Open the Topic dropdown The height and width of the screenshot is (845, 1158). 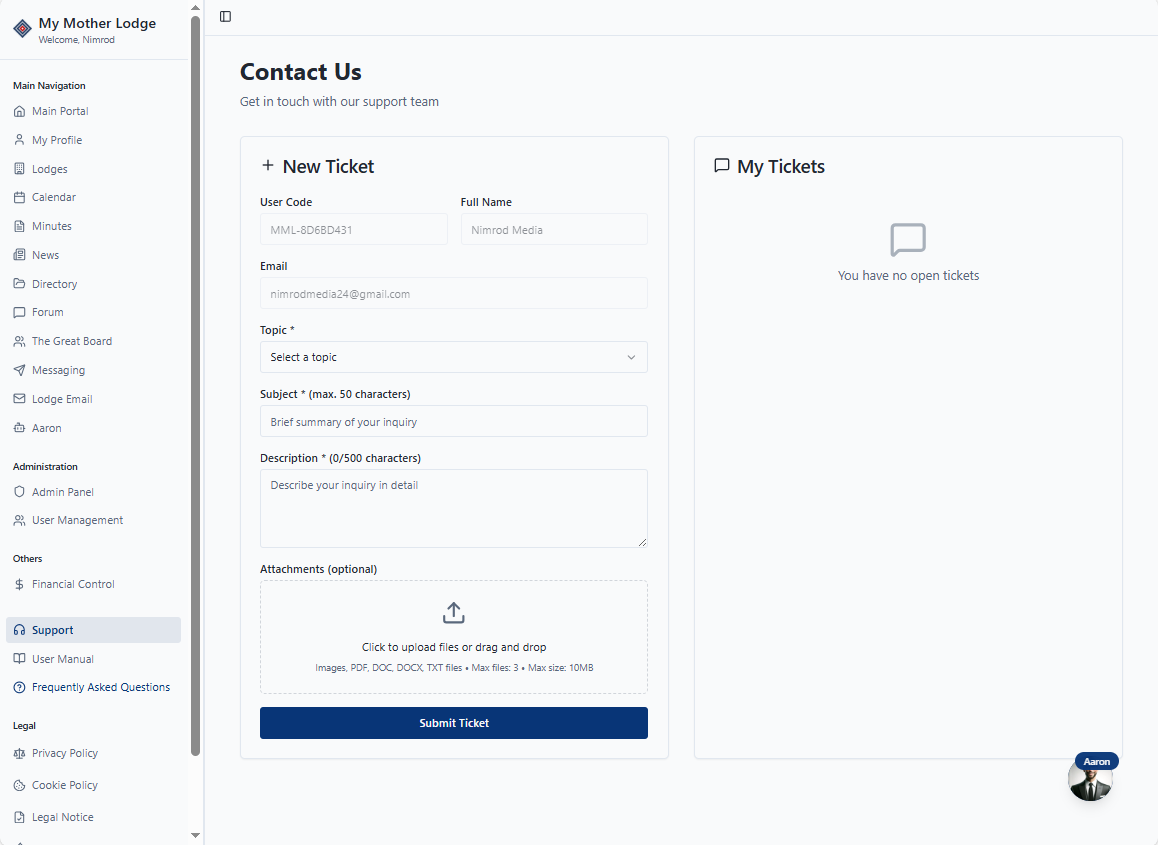pyautogui.click(x=453, y=357)
